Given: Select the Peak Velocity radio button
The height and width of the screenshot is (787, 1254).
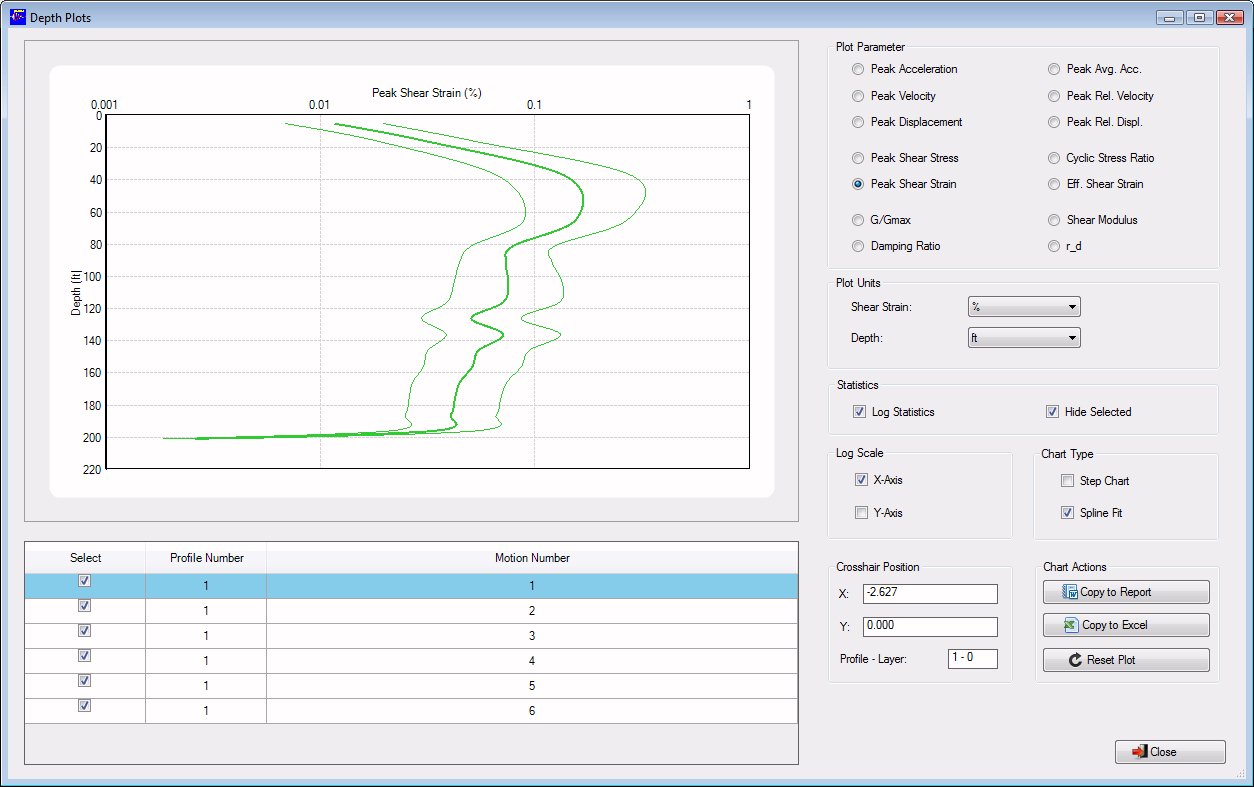Looking at the screenshot, I should pos(857,96).
